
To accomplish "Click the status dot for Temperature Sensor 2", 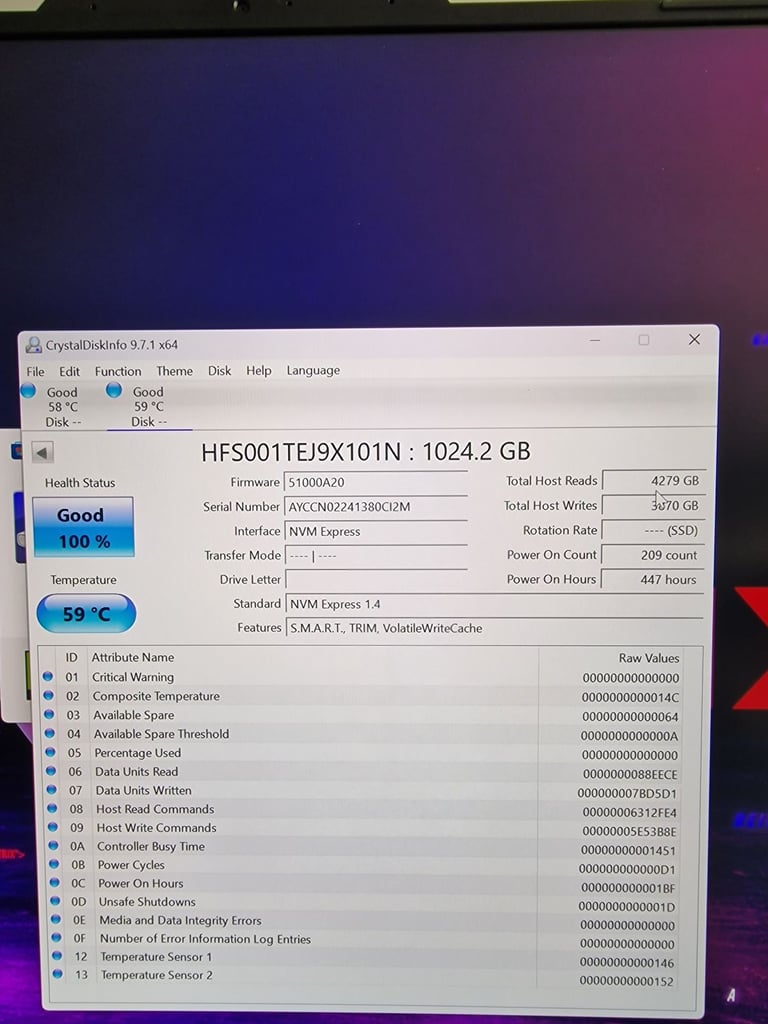I will [x=58, y=974].
